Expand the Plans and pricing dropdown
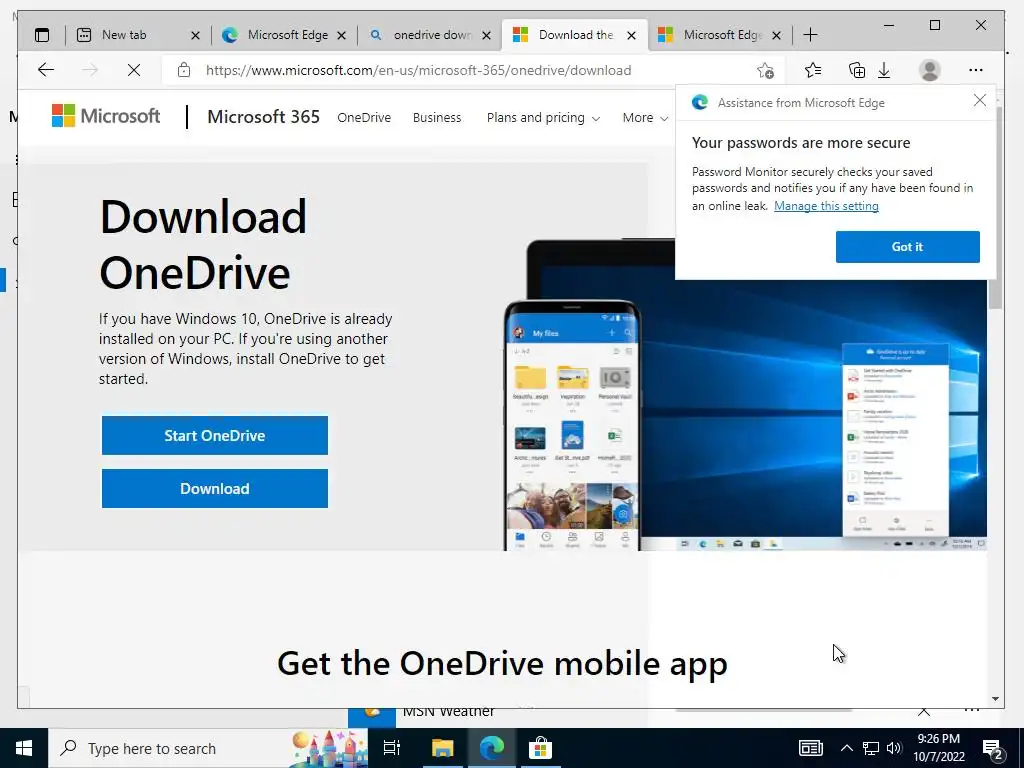1024x768 pixels. [543, 118]
